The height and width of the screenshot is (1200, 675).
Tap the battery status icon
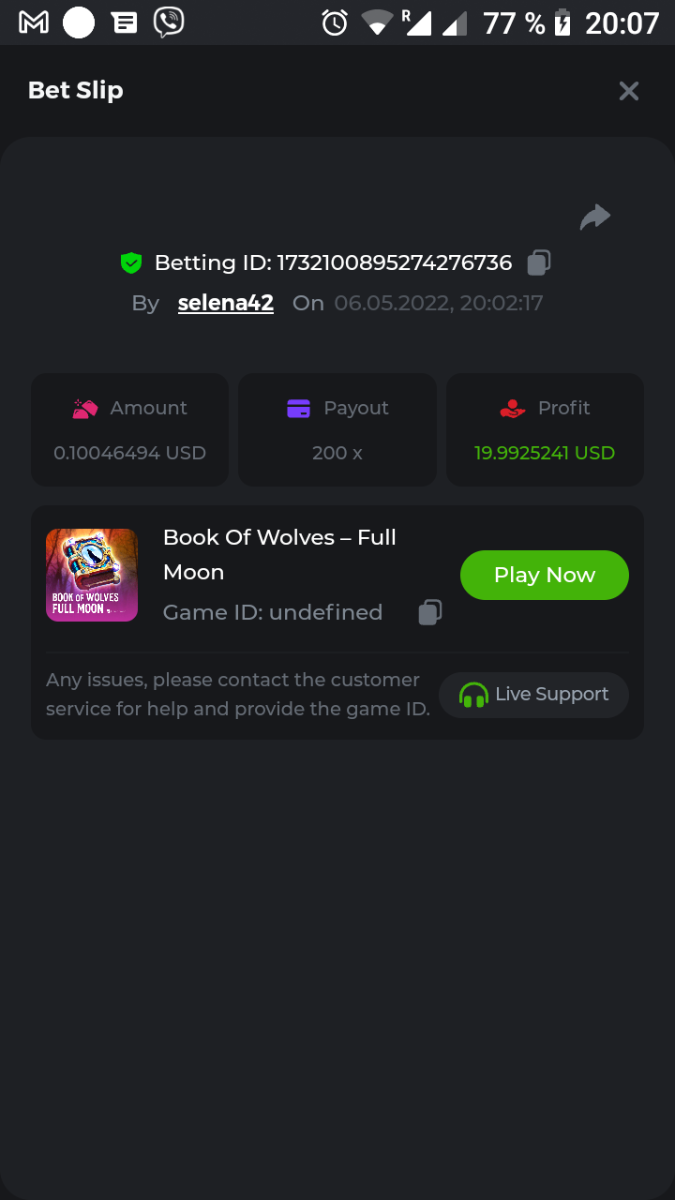pos(563,22)
